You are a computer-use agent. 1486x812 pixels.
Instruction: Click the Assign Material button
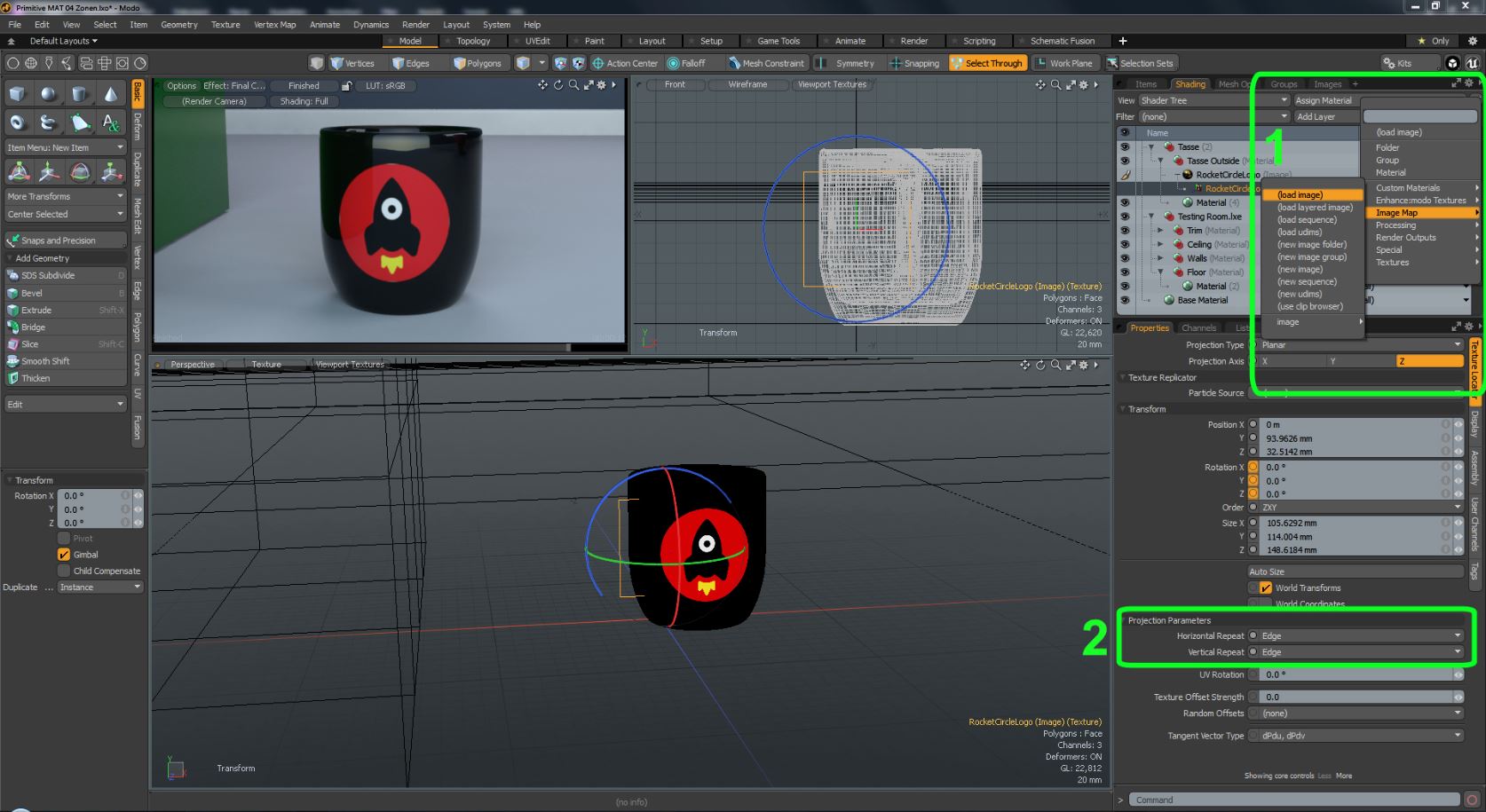[x=1324, y=100]
